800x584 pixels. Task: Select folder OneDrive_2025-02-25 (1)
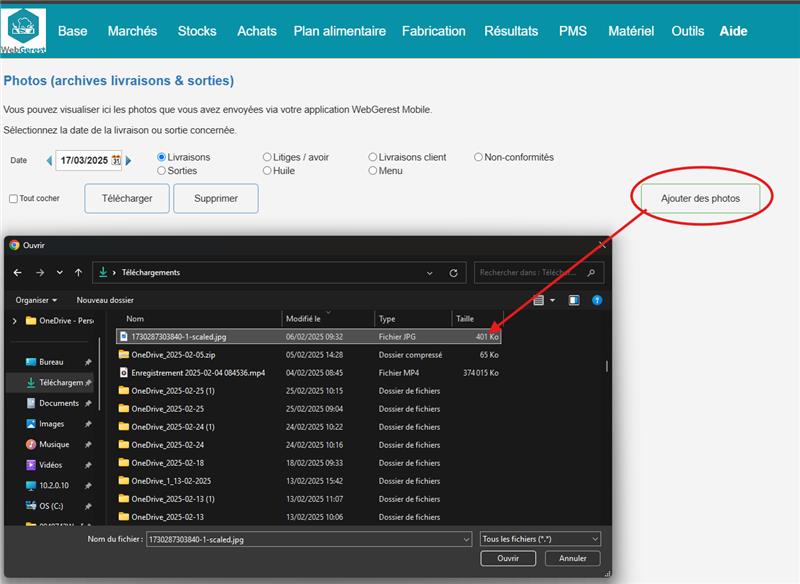coord(309,391)
